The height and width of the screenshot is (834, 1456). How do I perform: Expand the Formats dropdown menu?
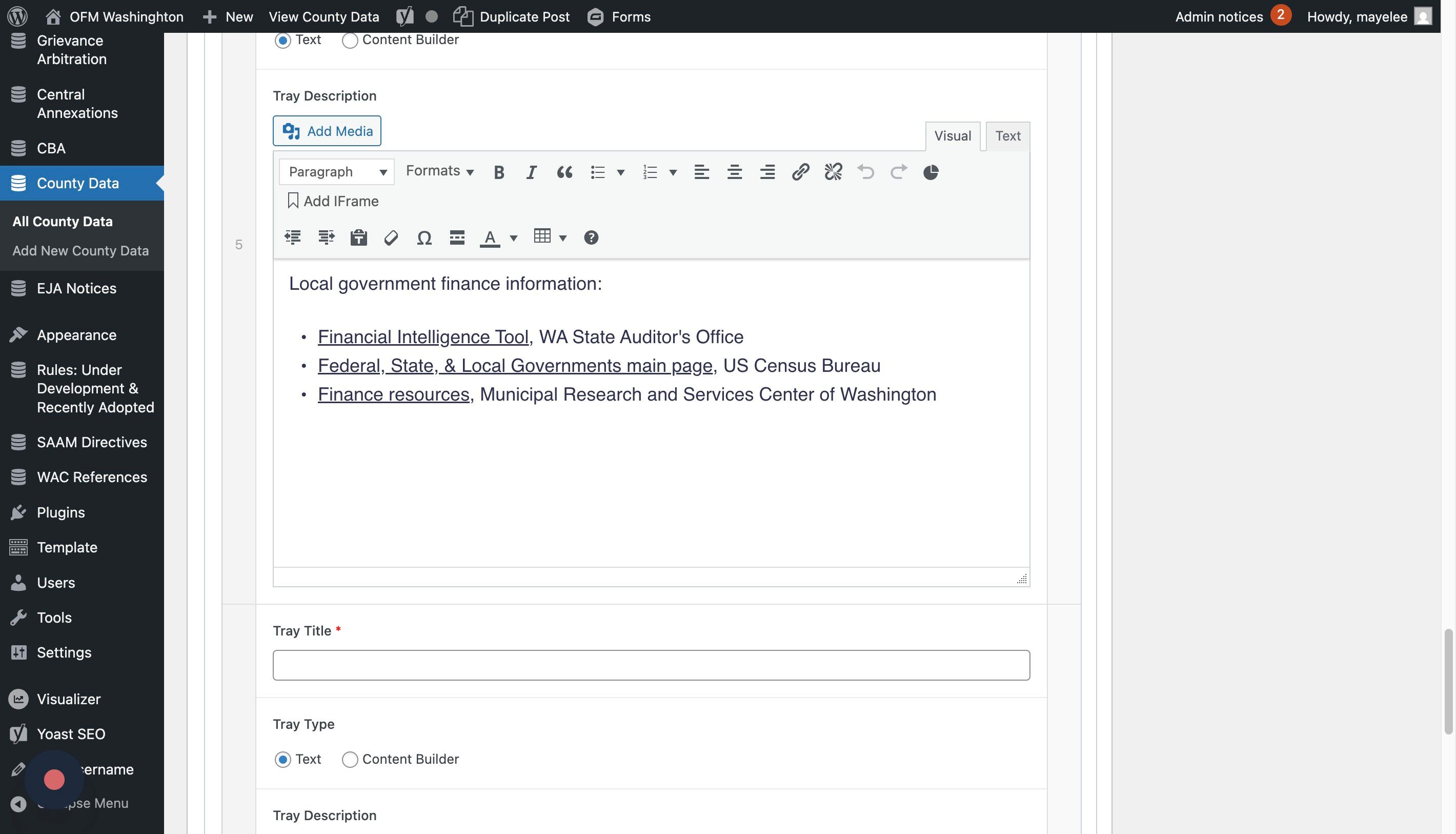(x=439, y=171)
